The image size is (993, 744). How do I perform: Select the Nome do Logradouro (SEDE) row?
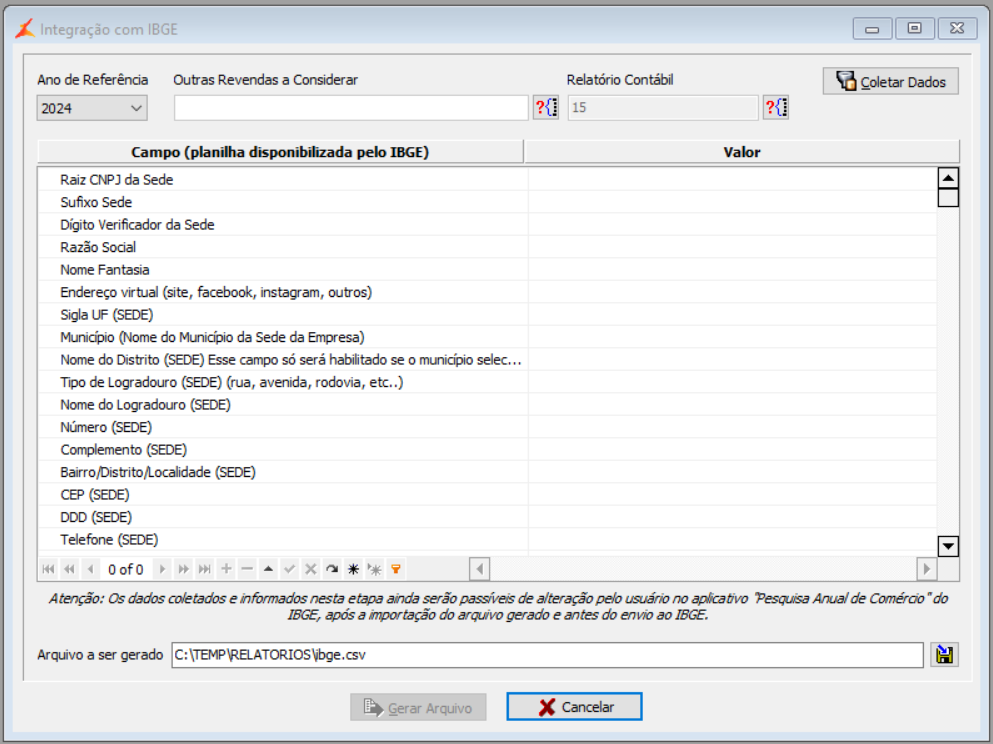(487, 405)
